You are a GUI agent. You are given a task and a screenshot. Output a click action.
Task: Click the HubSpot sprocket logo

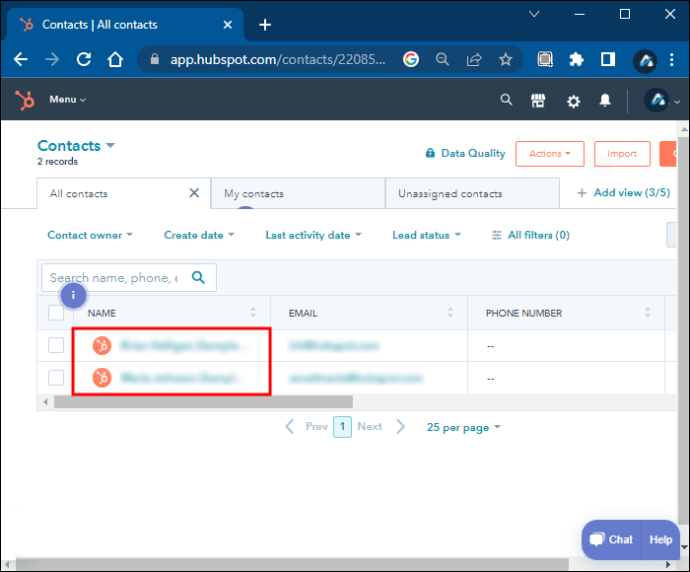[x=25, y=100]
